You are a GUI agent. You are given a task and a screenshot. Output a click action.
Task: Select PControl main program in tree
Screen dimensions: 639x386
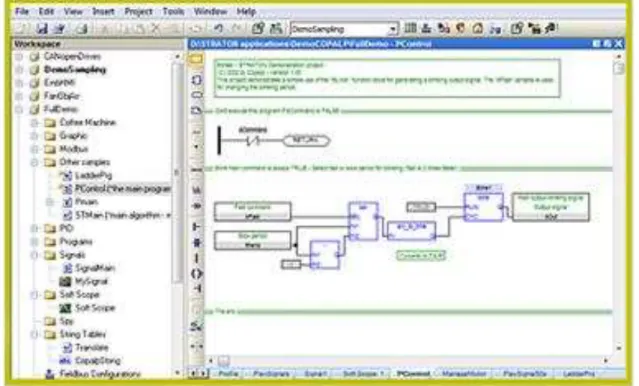(122, 189)
